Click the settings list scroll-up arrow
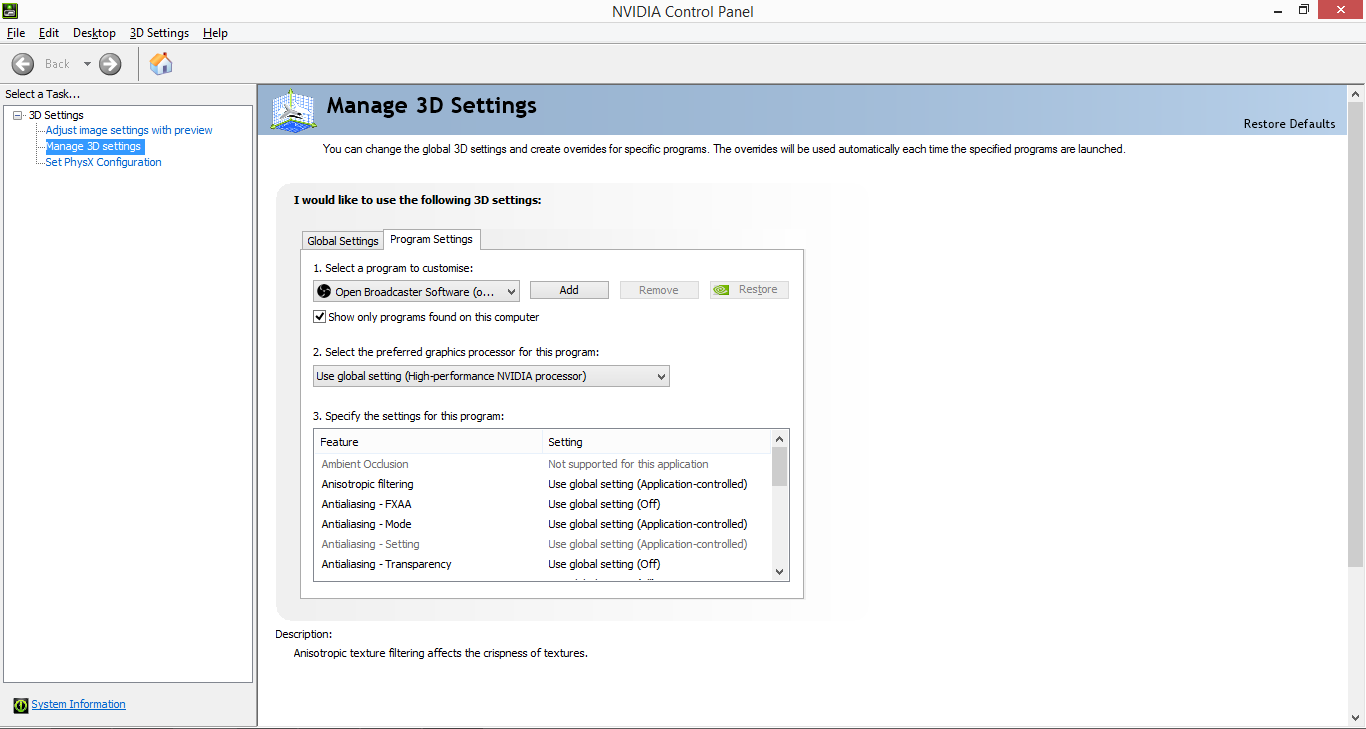This screenshot has width=1366, height=729. 780,438
